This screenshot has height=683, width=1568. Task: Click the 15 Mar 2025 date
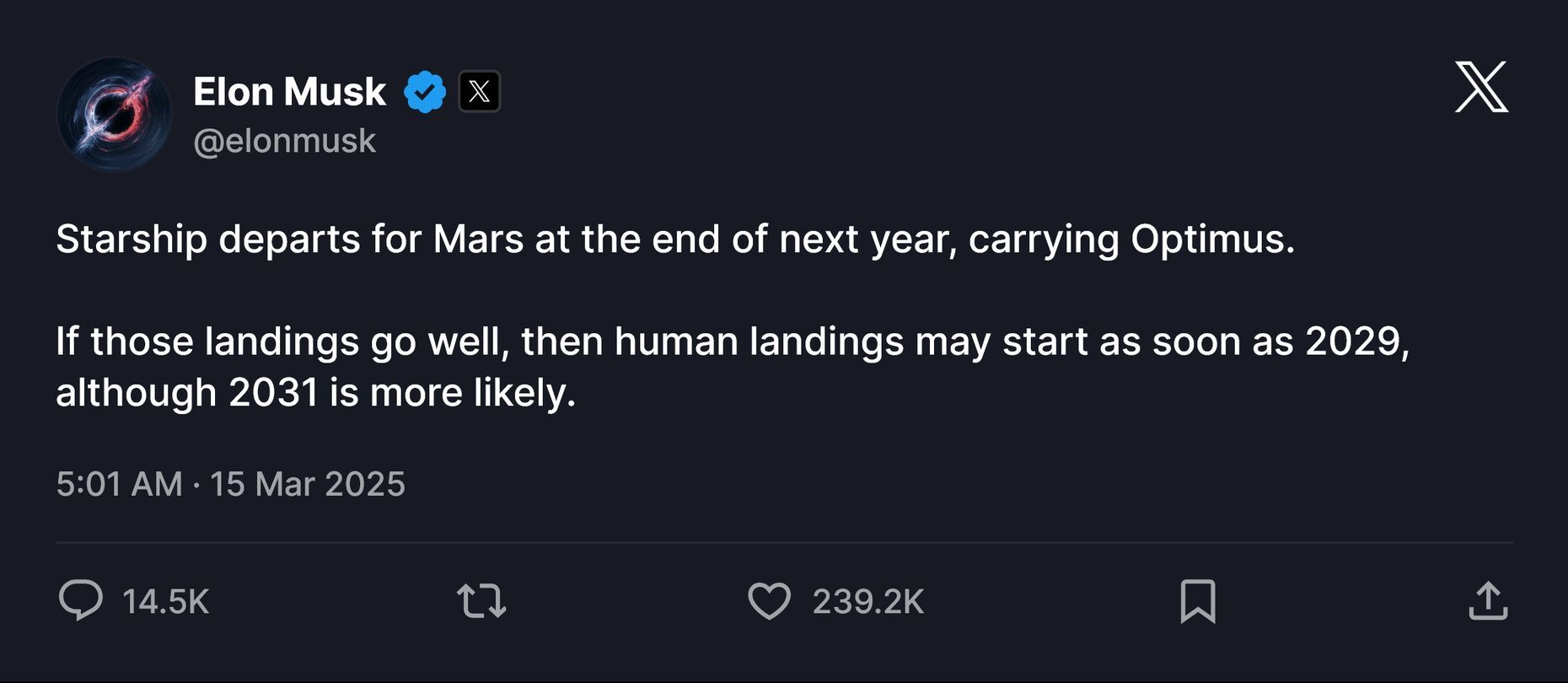coord(308,483)
